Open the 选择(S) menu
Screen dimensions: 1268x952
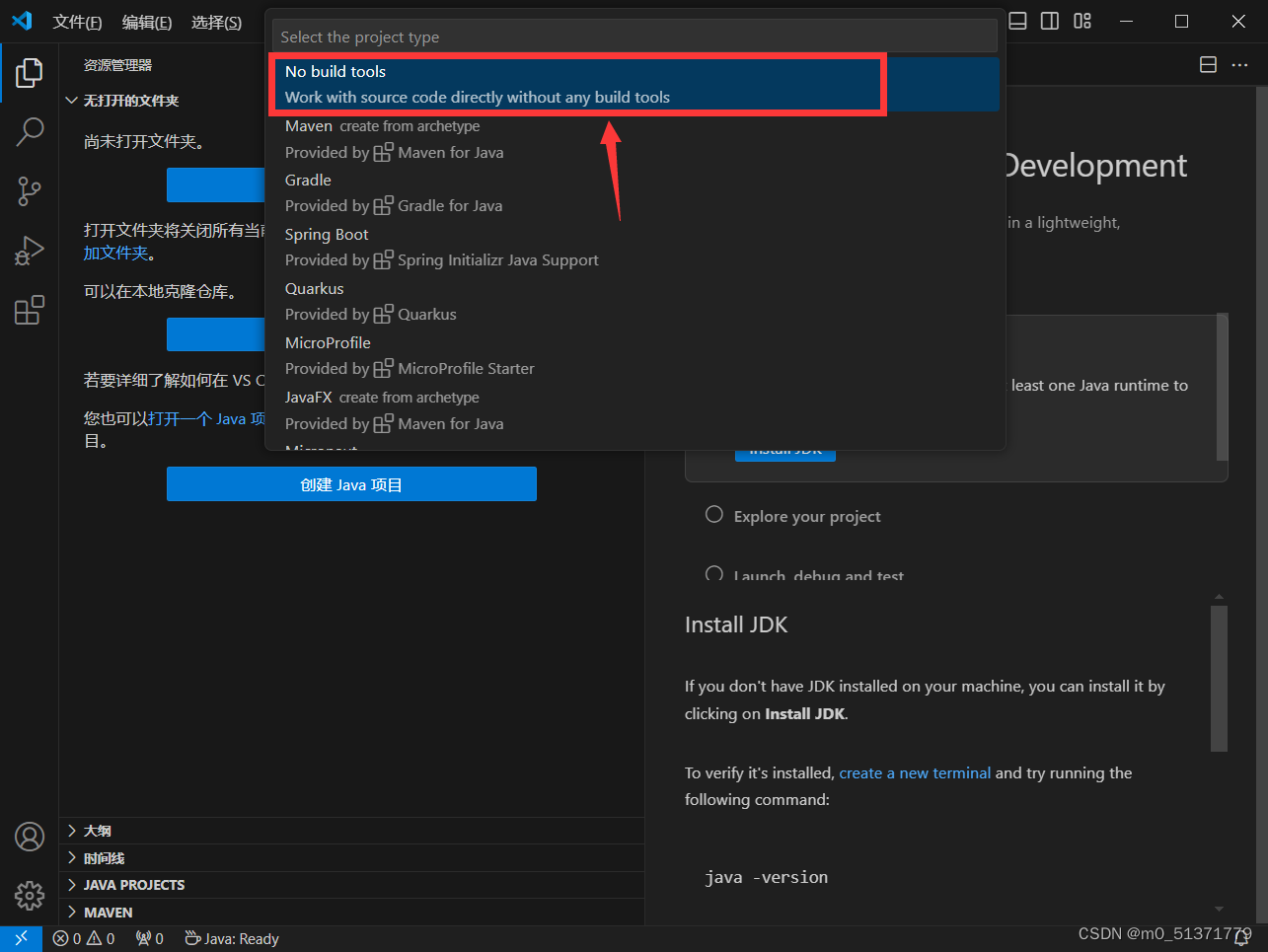coord(216,22)
